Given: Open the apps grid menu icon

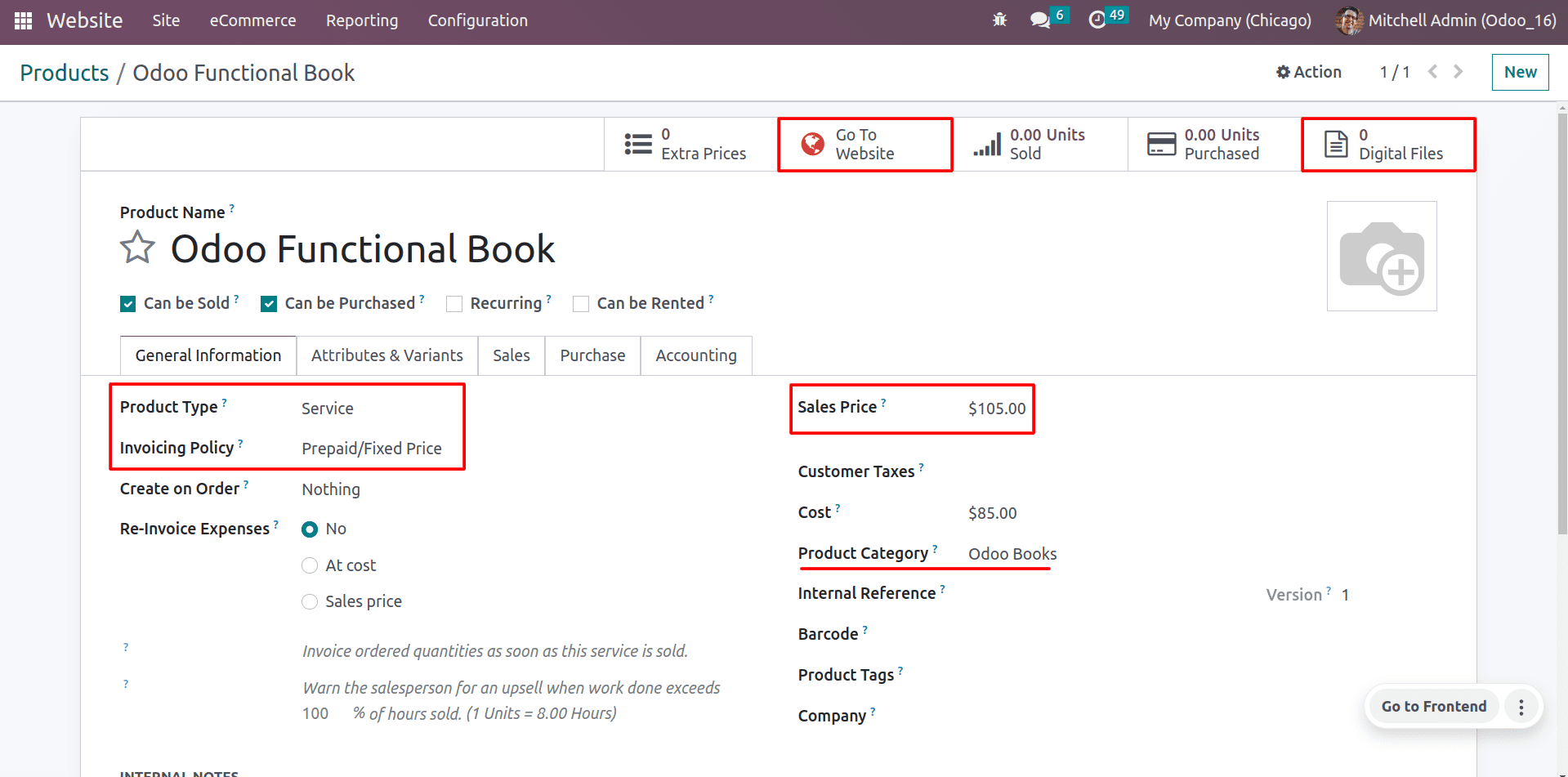Looking at the screenshot, I should point(23,20).
